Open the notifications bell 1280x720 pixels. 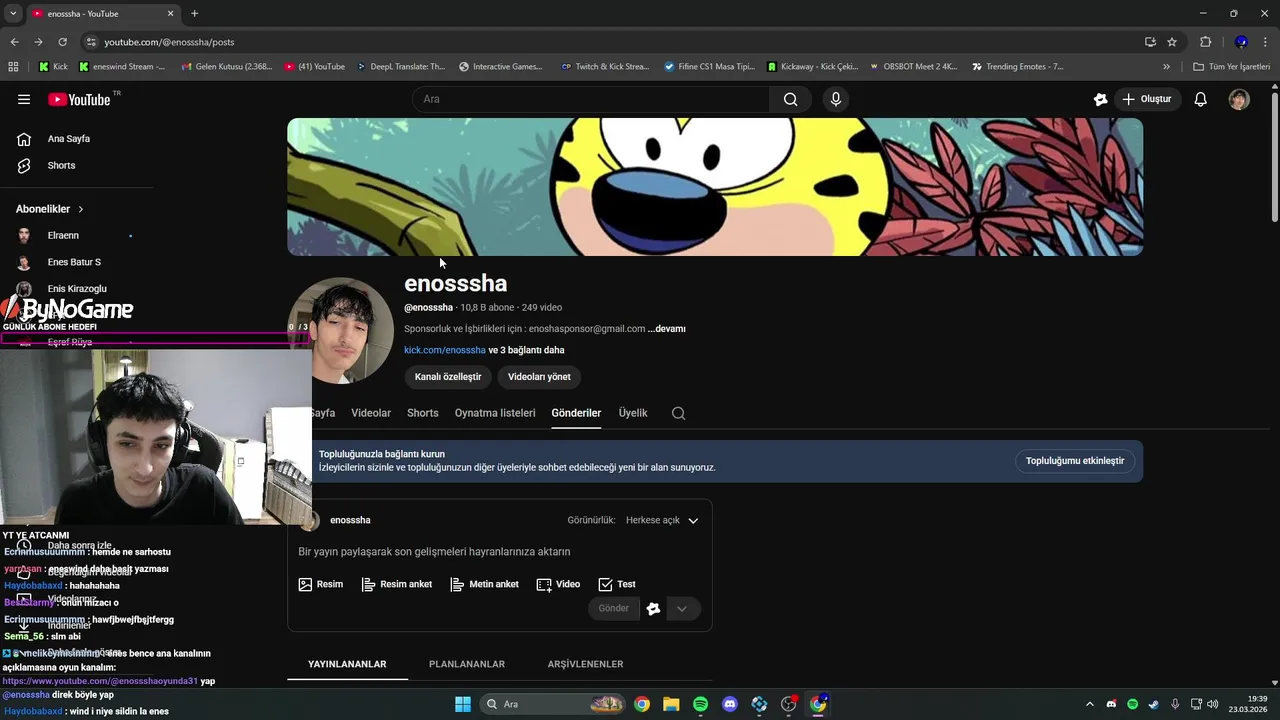[x=1201, y=99]
